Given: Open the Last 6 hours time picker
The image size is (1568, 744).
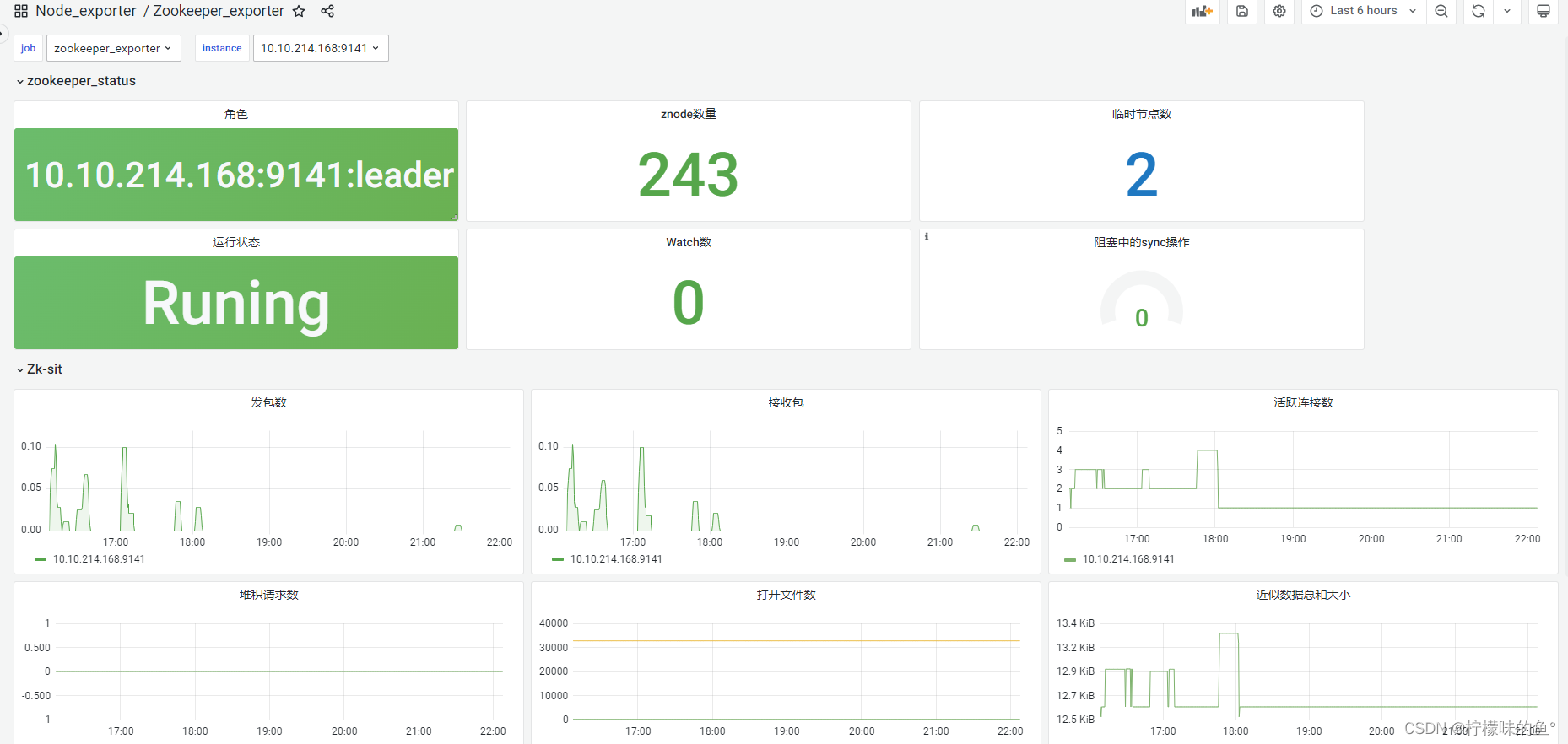Looking at the screenshot, I should (1364, 11).
